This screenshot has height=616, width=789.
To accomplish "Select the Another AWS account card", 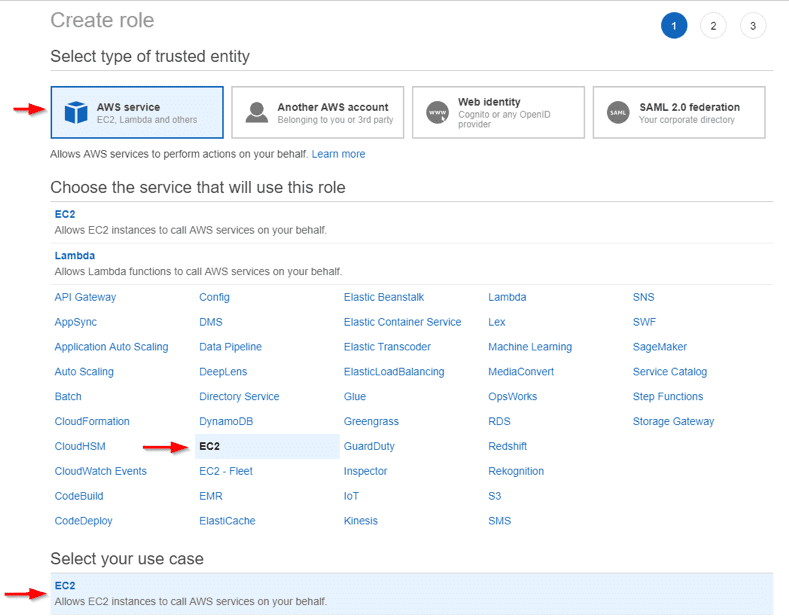I will click(x=318, y=112).
